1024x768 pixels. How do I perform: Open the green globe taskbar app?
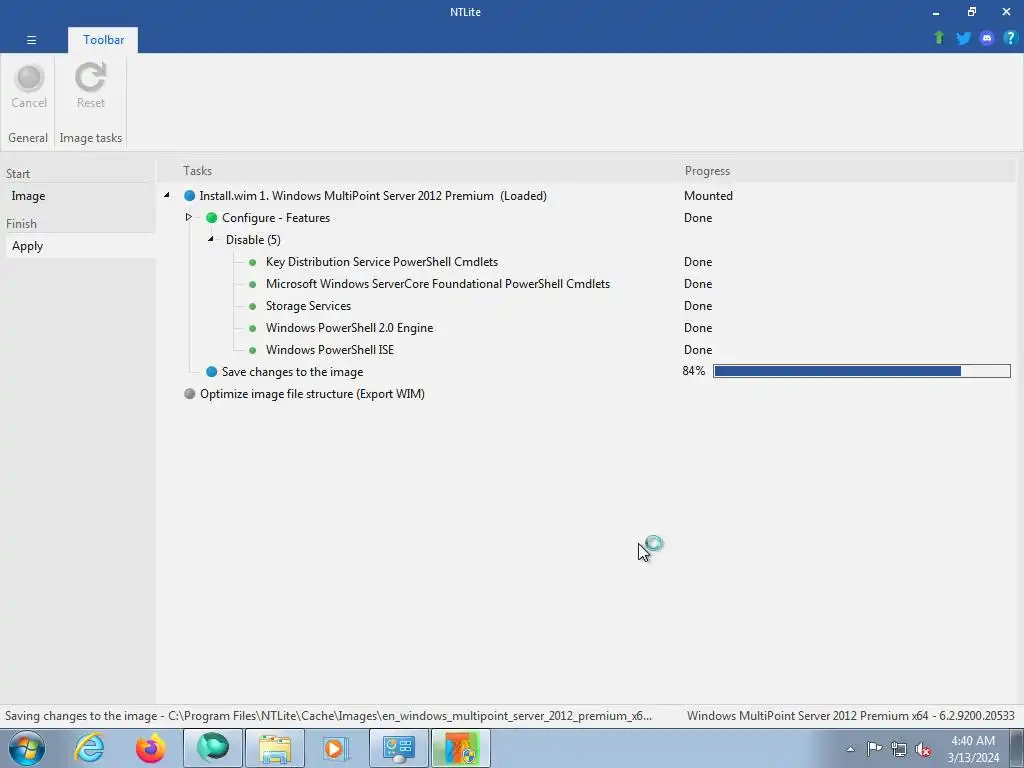(x=213, y=748)
